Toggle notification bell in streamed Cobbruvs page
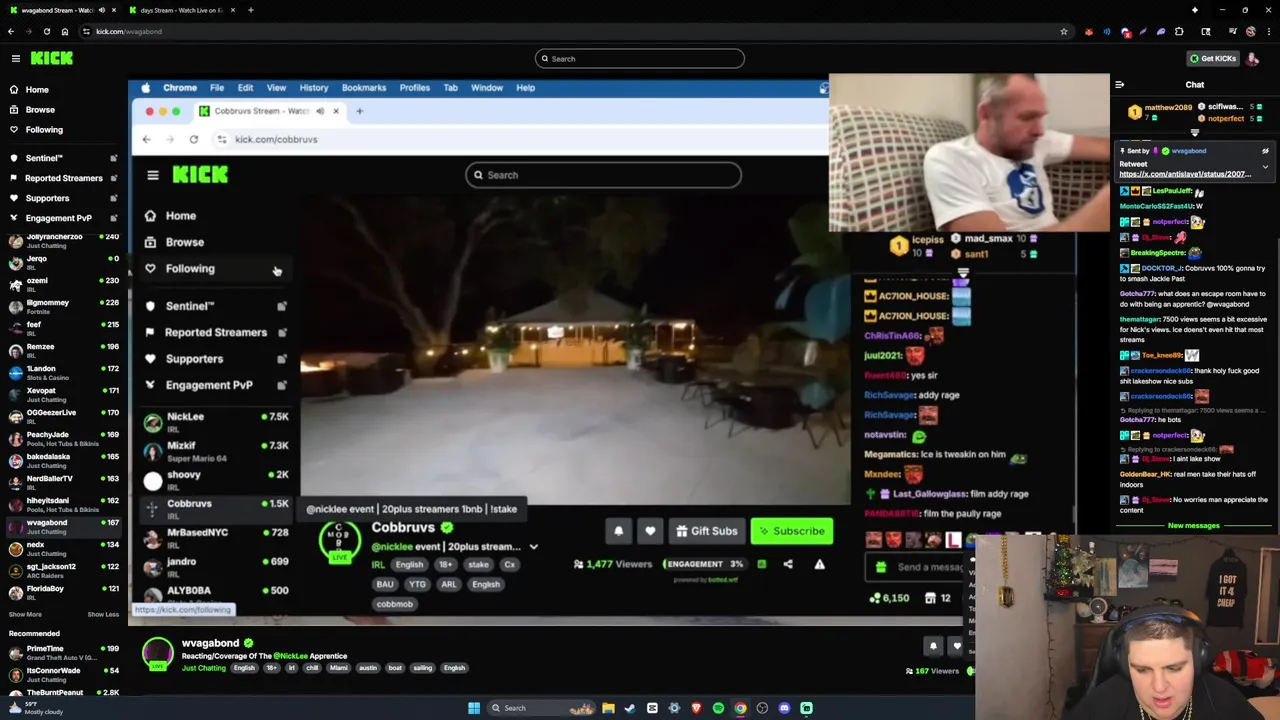This screenshot has width=1280, height=720. tap(618, 531)
